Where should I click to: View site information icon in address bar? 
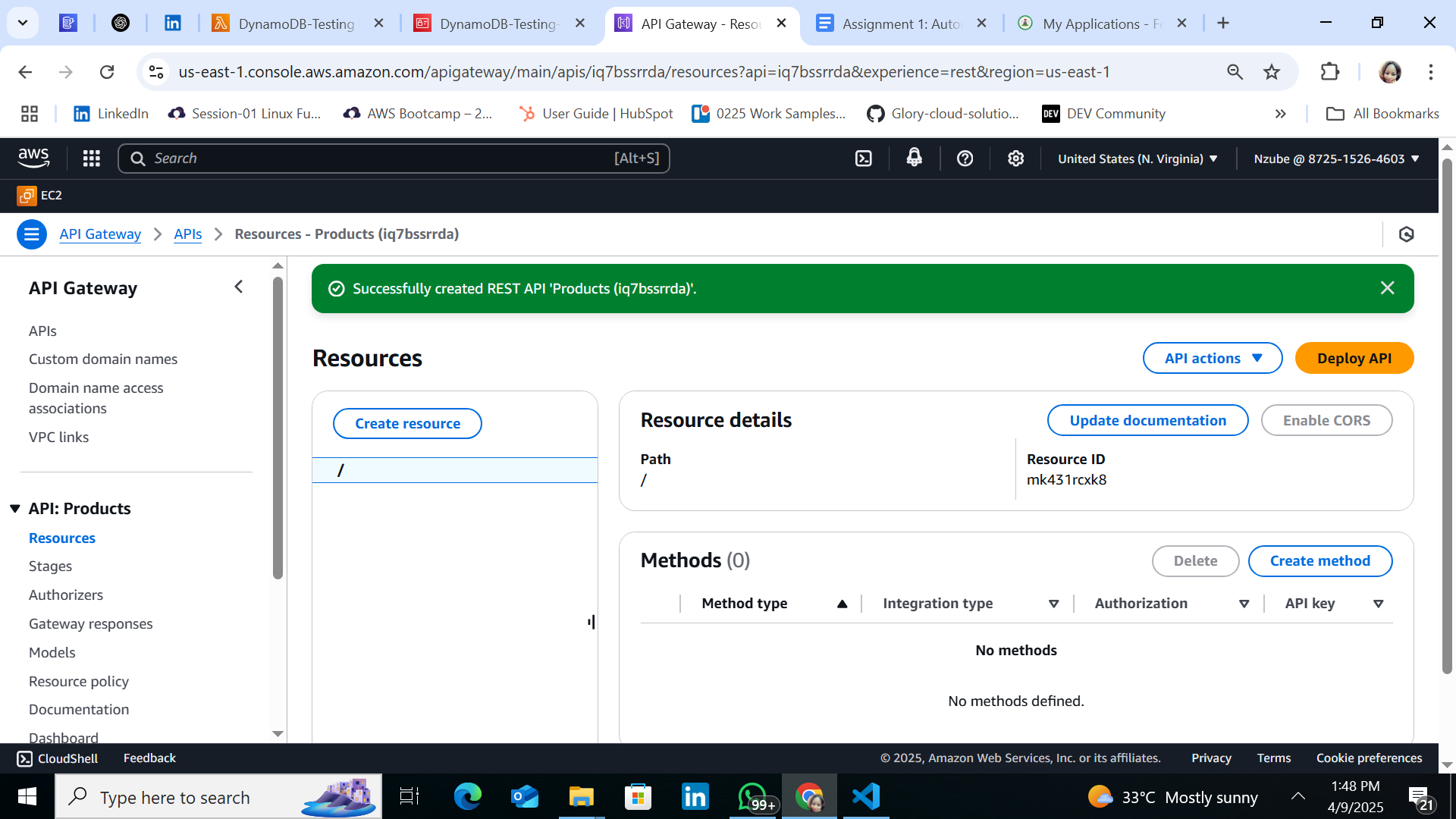tap(156, 72)
